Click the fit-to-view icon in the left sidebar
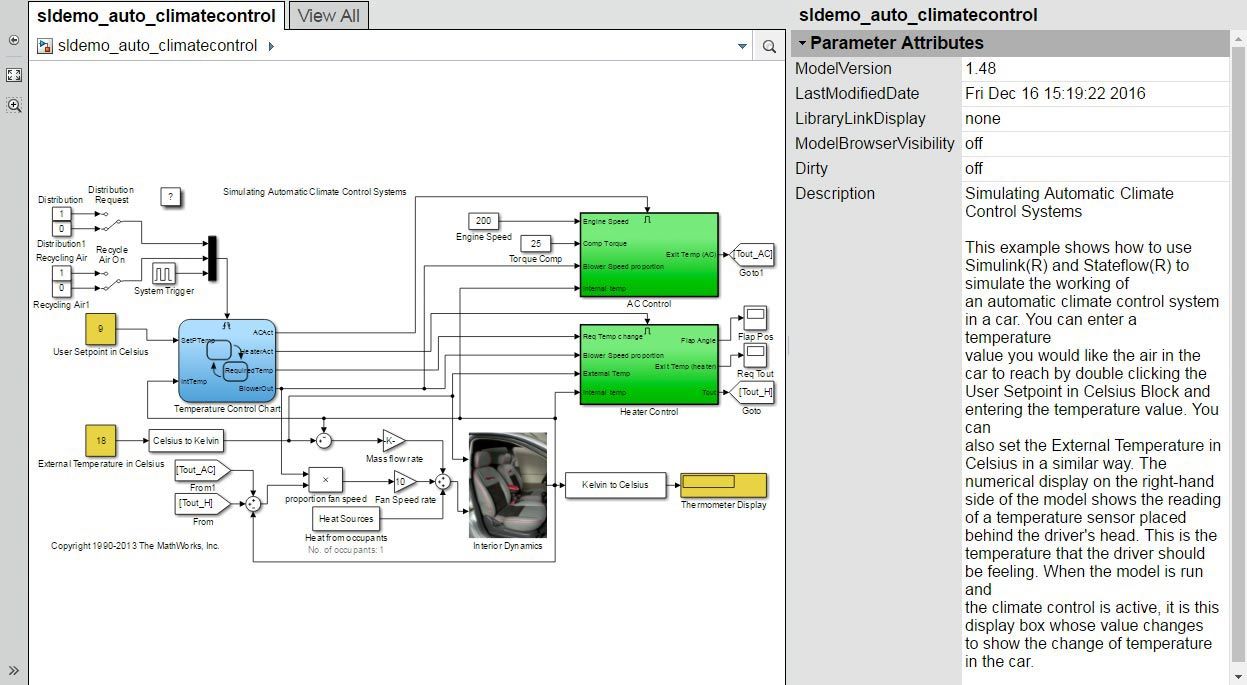The width and height of the screenshot is (1247, 685). pyautogui.click(x=14, y=75)
